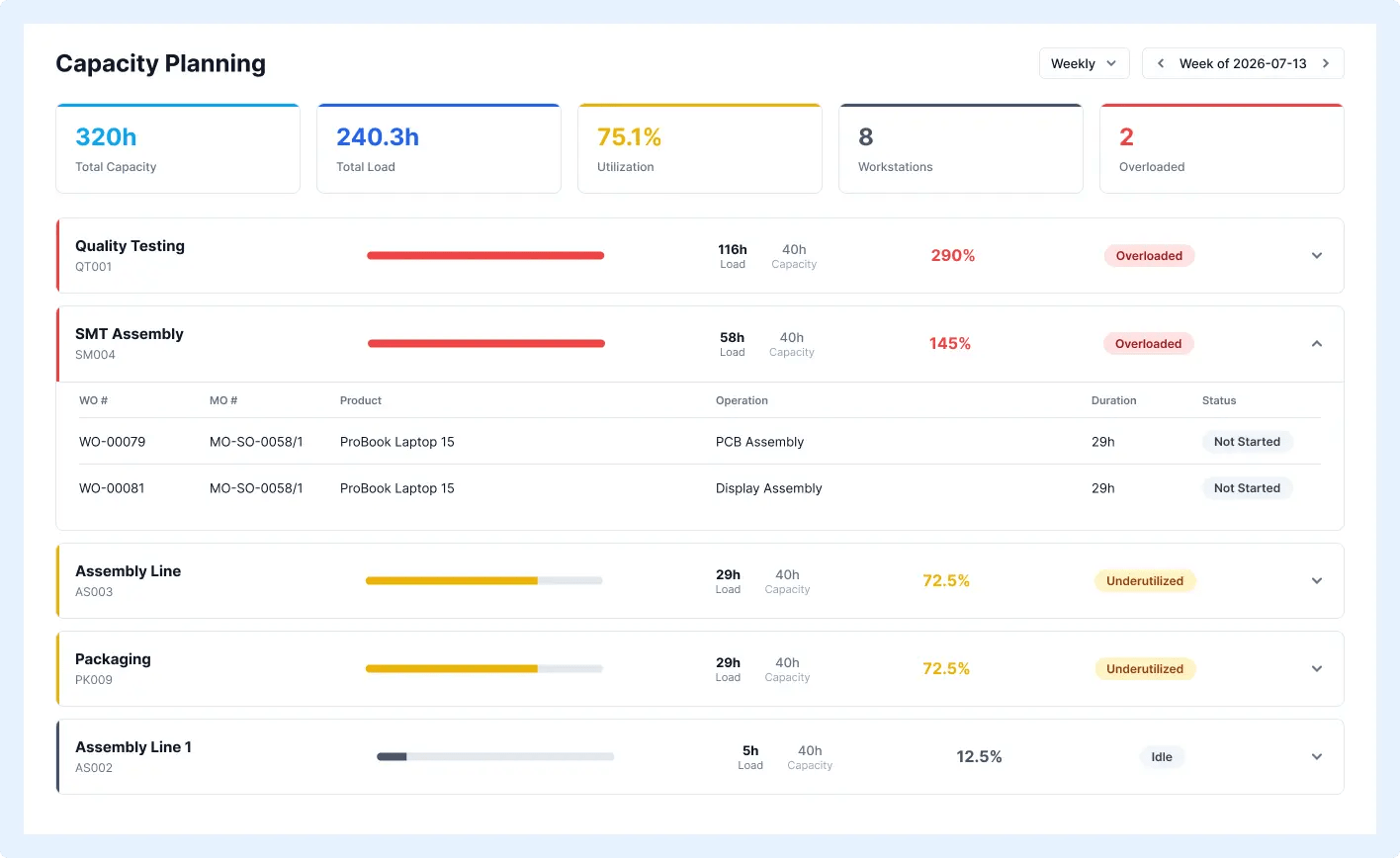Collapse the SMT Assembly workstation row
This screenshot has width=1400, height=858.
pos(1317,343)
